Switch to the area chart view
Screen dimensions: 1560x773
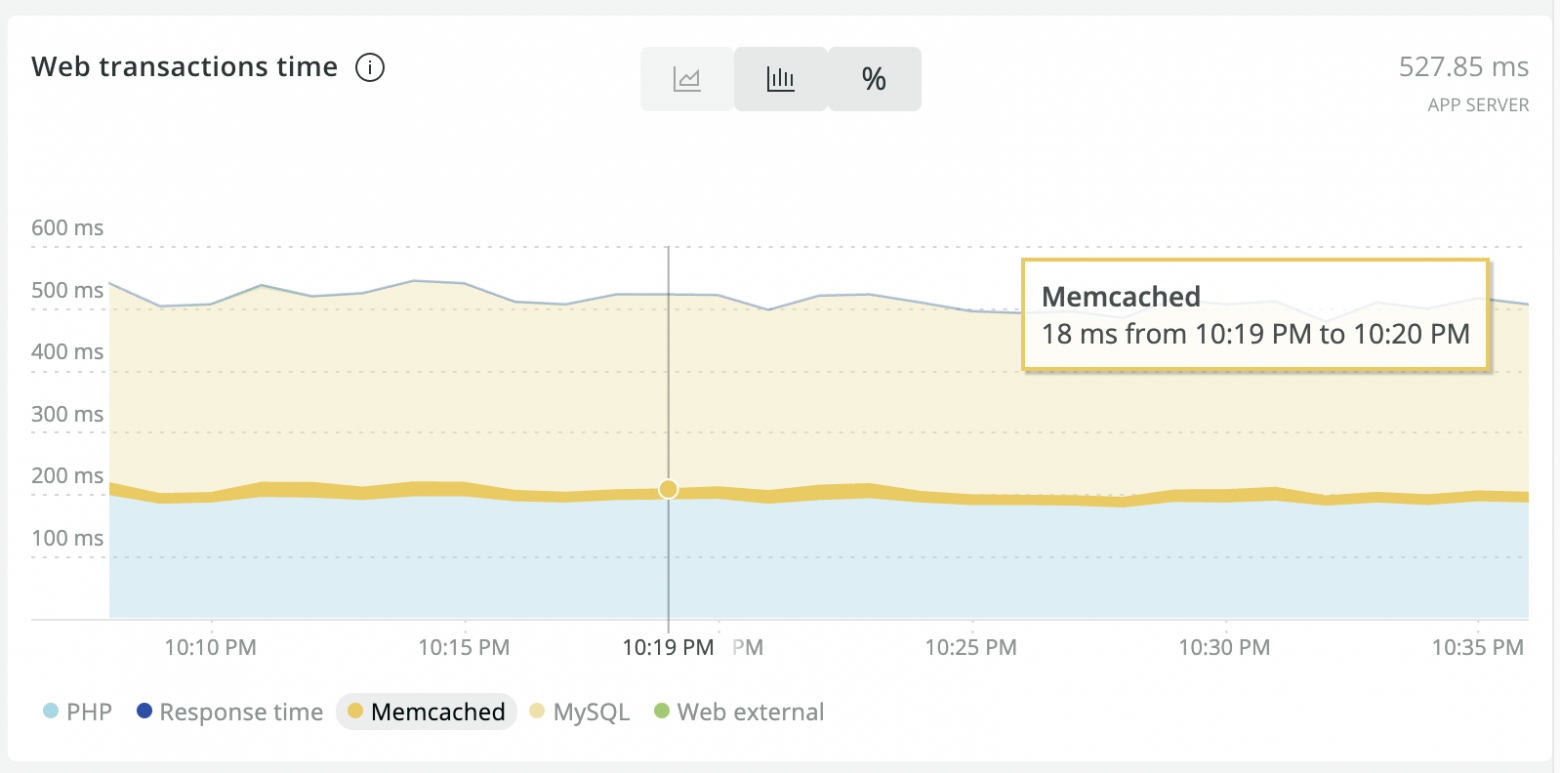[687, 79]
